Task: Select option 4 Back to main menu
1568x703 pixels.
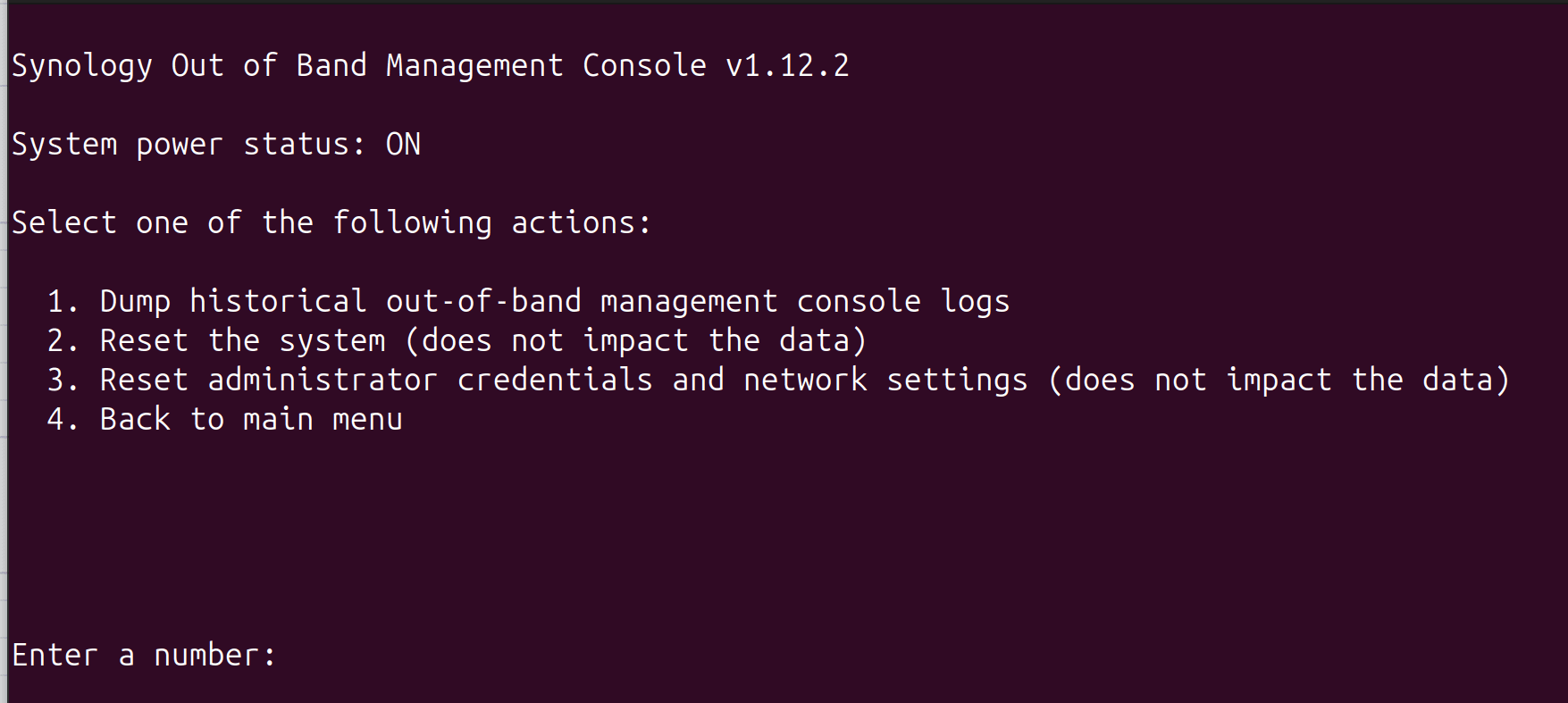Action: (224, 420)
